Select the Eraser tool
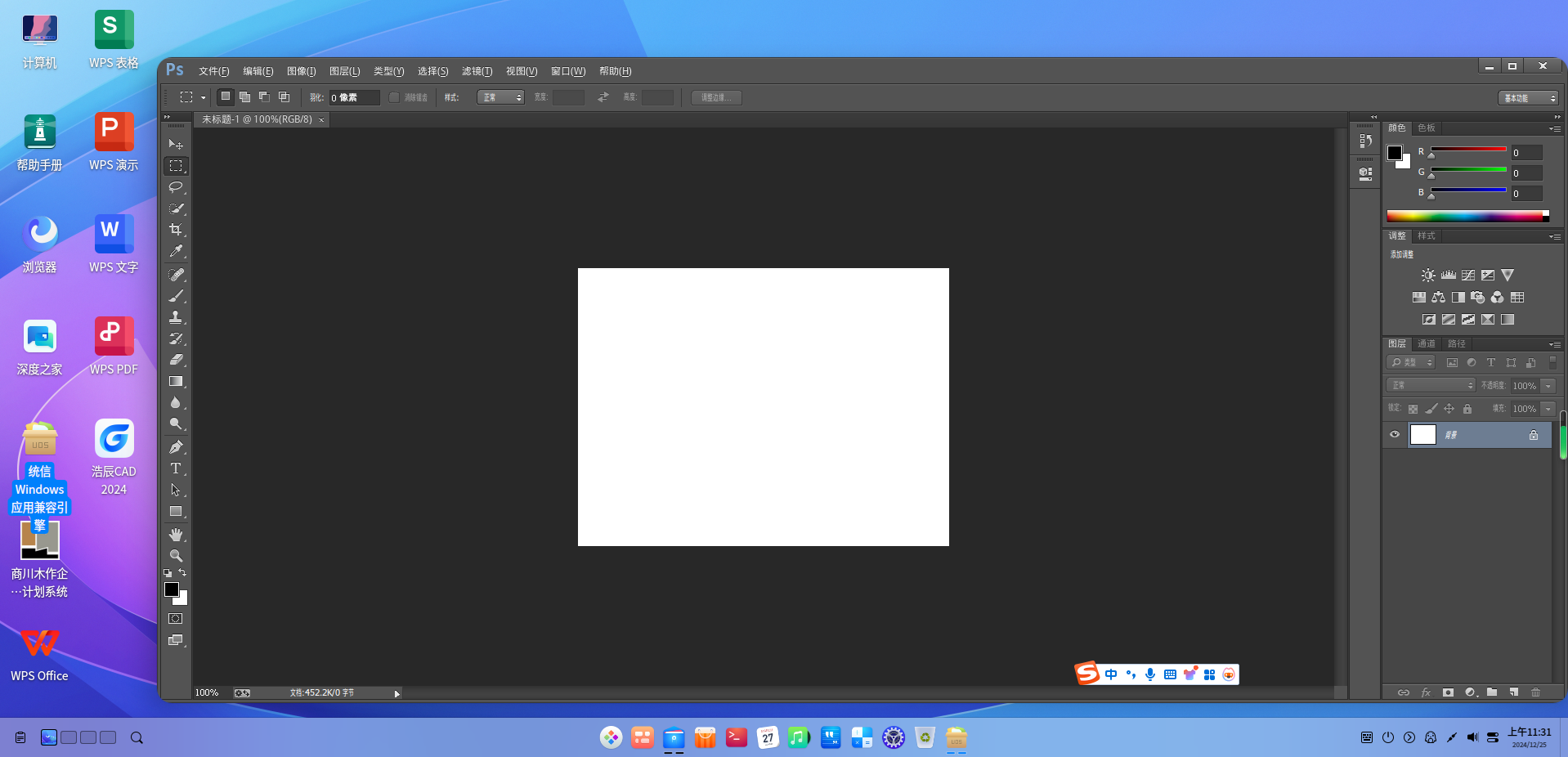1568x757 pixels. tap(176, 360)
